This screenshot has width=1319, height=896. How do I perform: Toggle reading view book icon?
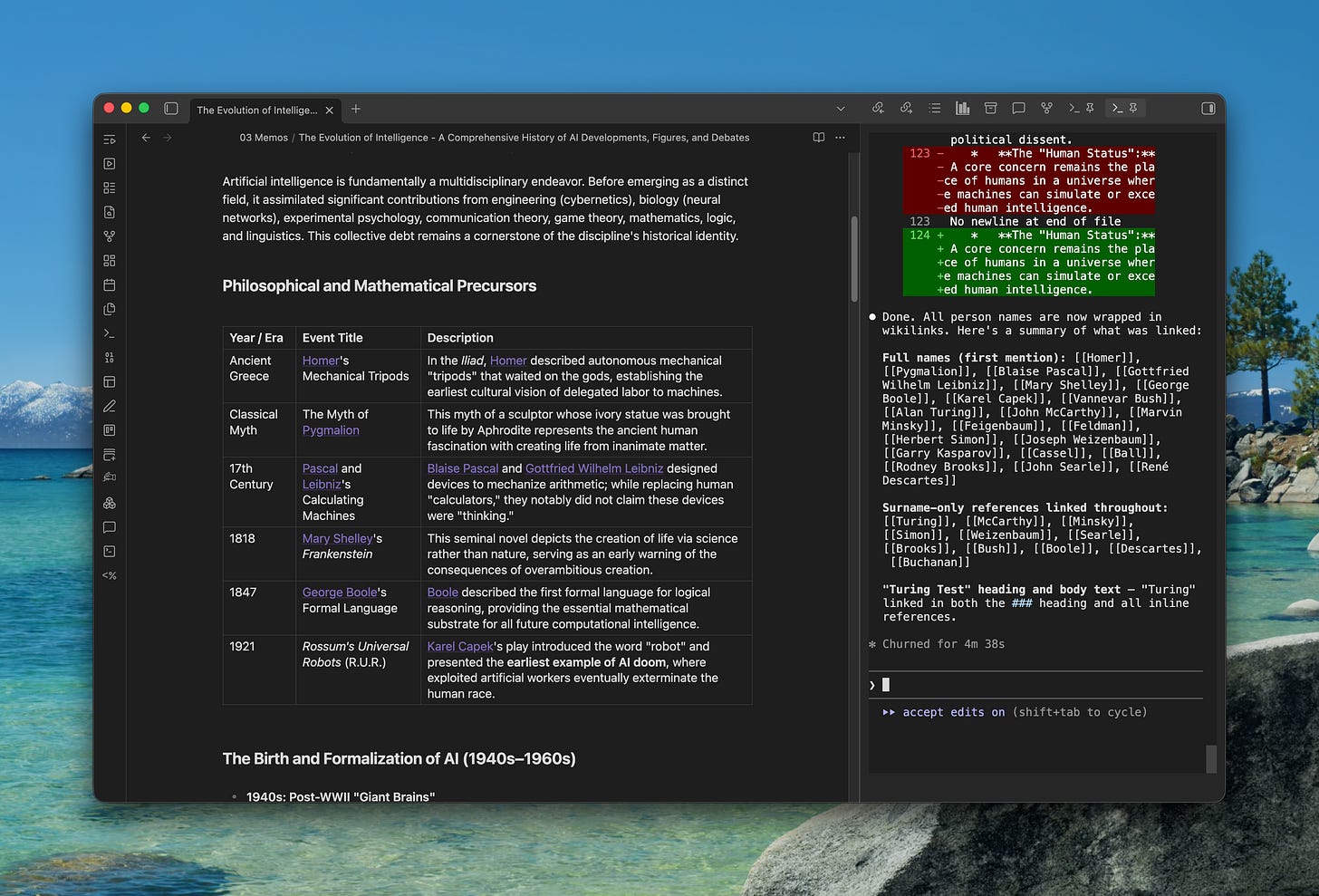[x=819, y=138]
